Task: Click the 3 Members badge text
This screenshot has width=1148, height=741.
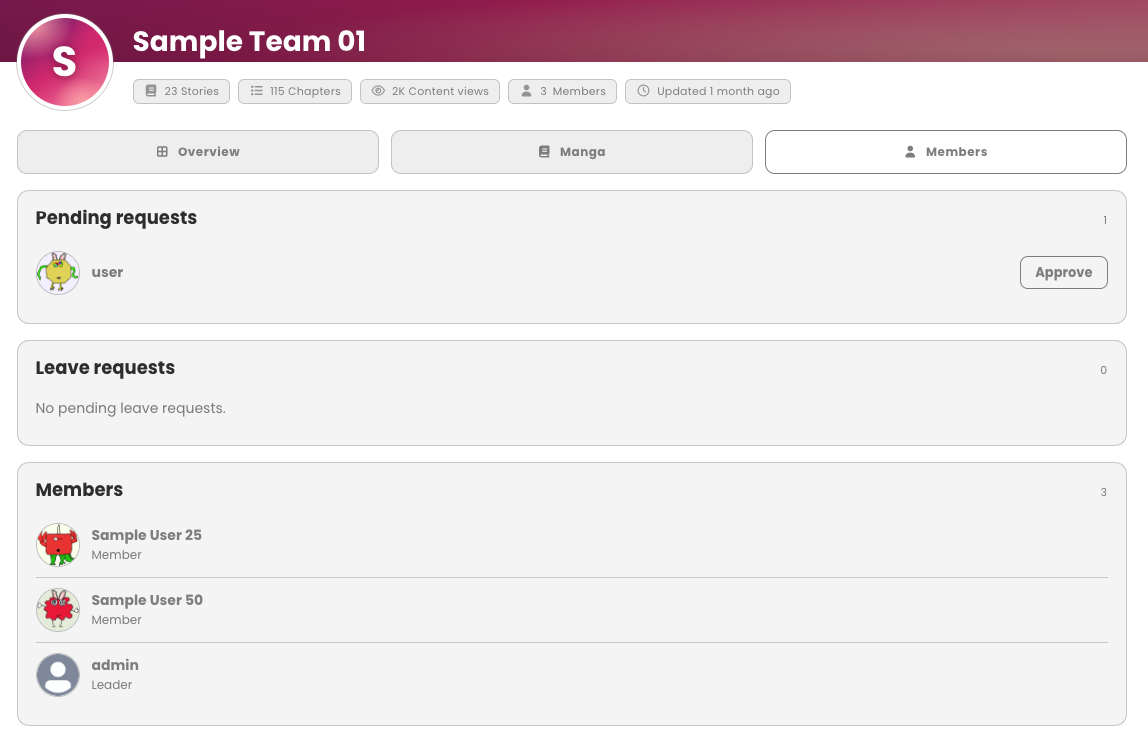Action: pyautogui.click(x=573, y=91)
